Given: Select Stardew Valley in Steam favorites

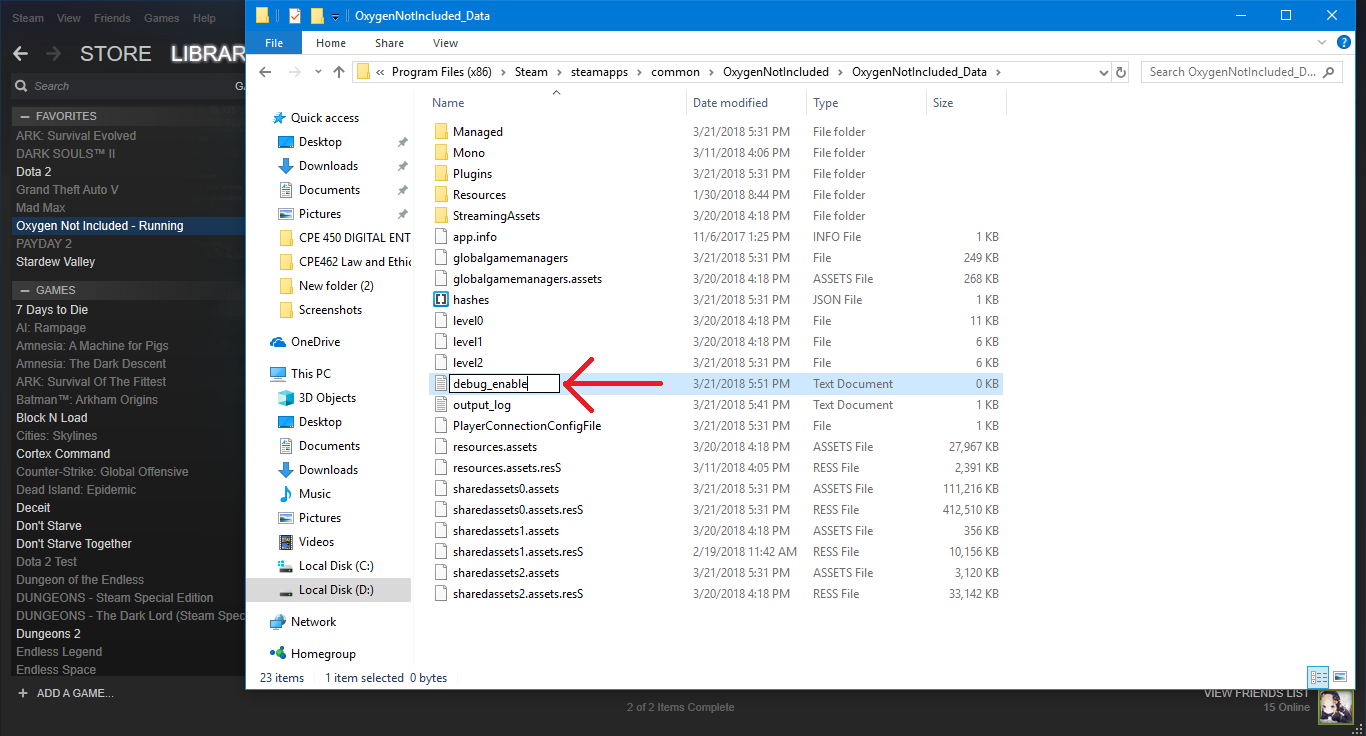Looking at the screenshot, I should pyautogui.click(x=55, y=262).
